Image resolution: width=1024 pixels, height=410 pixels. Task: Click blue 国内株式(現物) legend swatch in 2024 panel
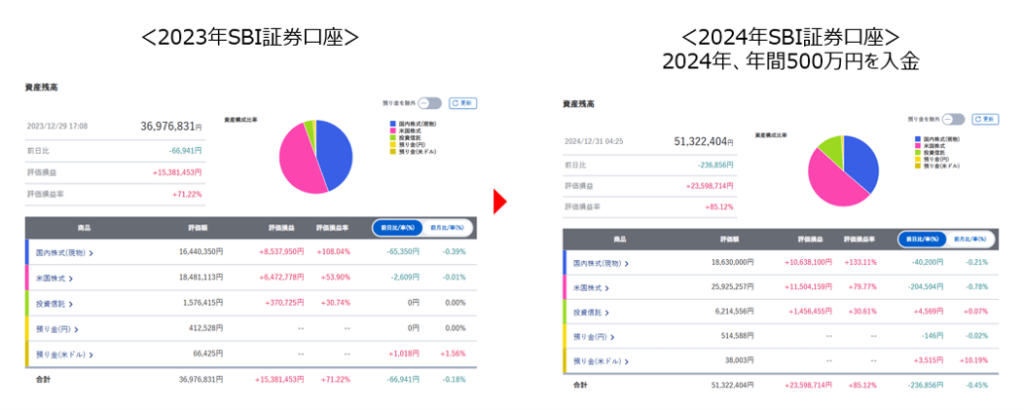(x=917, y=139)
